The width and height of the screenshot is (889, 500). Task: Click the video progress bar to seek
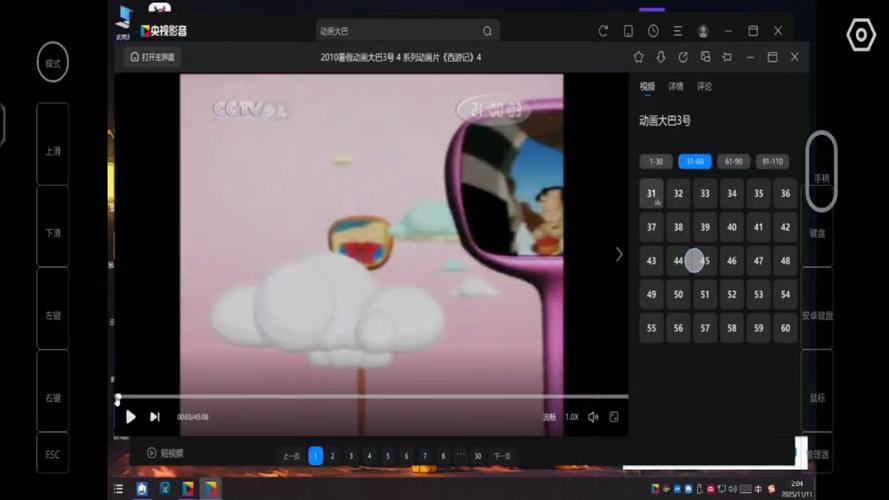pos(371,396)
